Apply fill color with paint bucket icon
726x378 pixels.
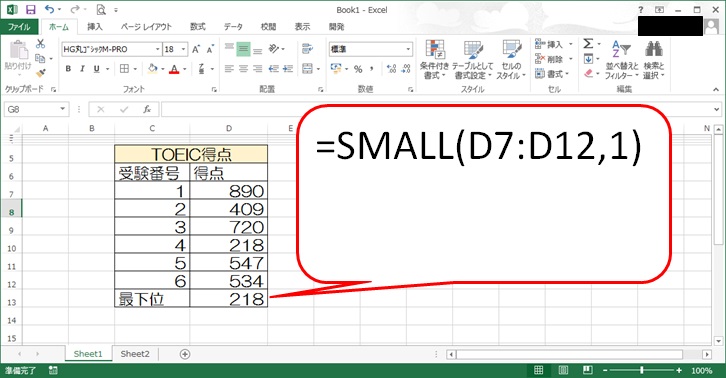click(x=152, y=69)
